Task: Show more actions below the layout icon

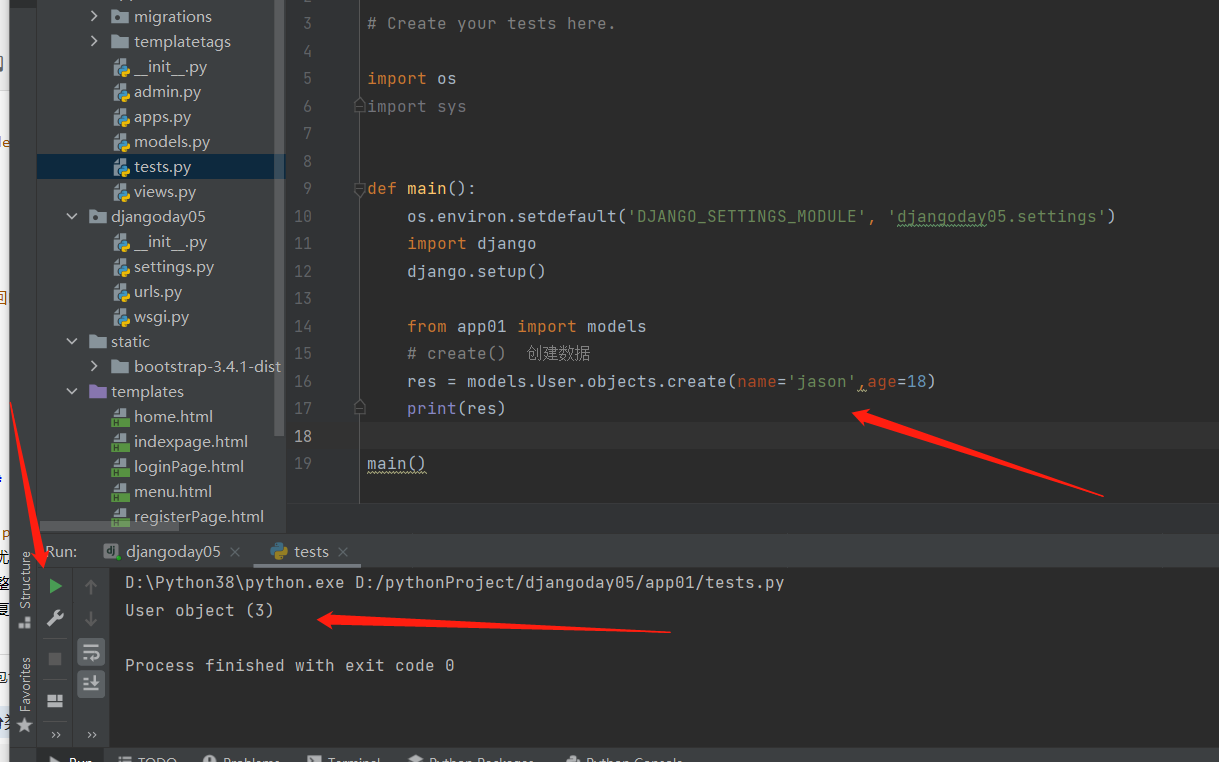Action: coord(56,735)
